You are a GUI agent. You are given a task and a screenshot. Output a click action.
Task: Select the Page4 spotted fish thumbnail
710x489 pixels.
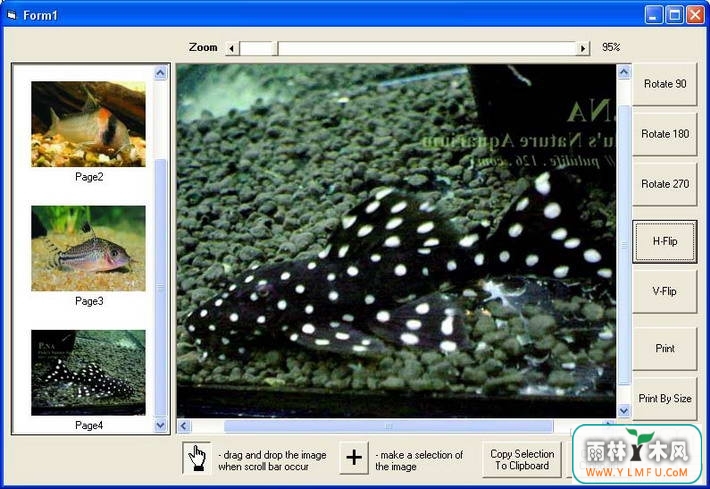(88, 372)
